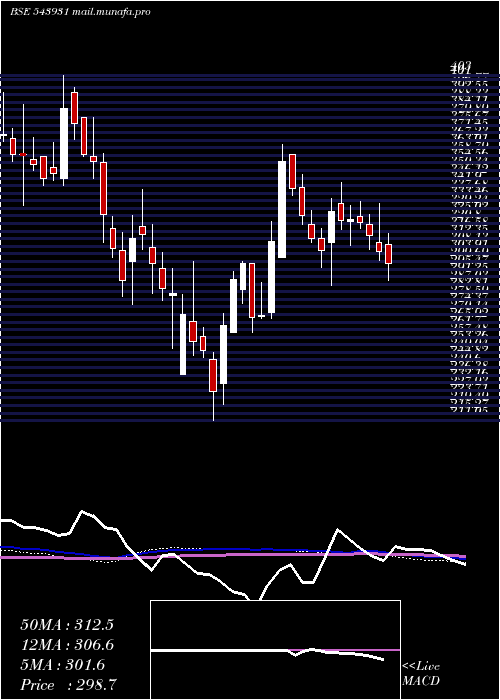
Task: Click inside the boxed MACD inset chart
Action: [x=275, y=650]
